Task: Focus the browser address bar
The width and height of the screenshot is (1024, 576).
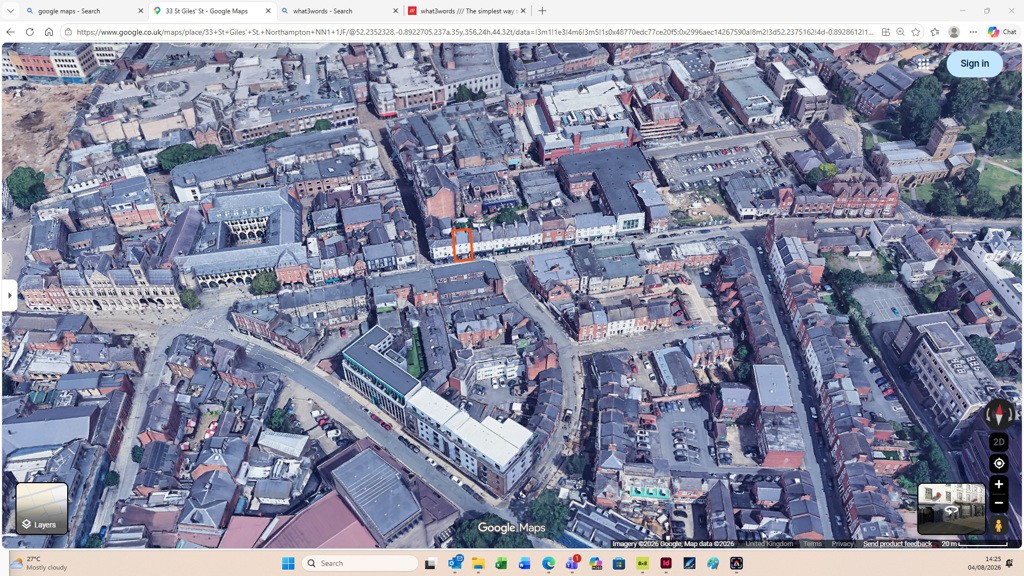Action: 474,31
